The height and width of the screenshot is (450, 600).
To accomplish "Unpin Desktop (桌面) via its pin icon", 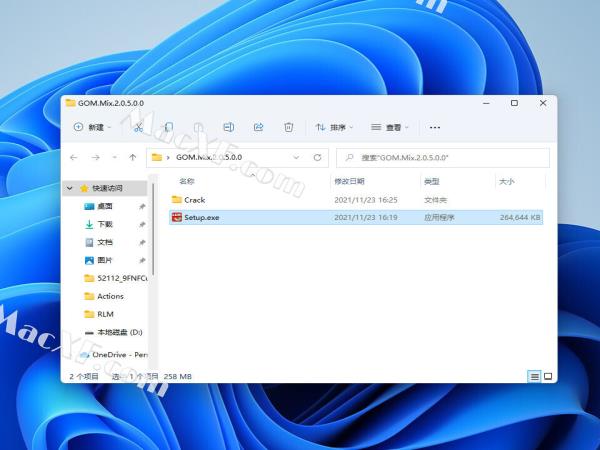I will click(142, 206).
